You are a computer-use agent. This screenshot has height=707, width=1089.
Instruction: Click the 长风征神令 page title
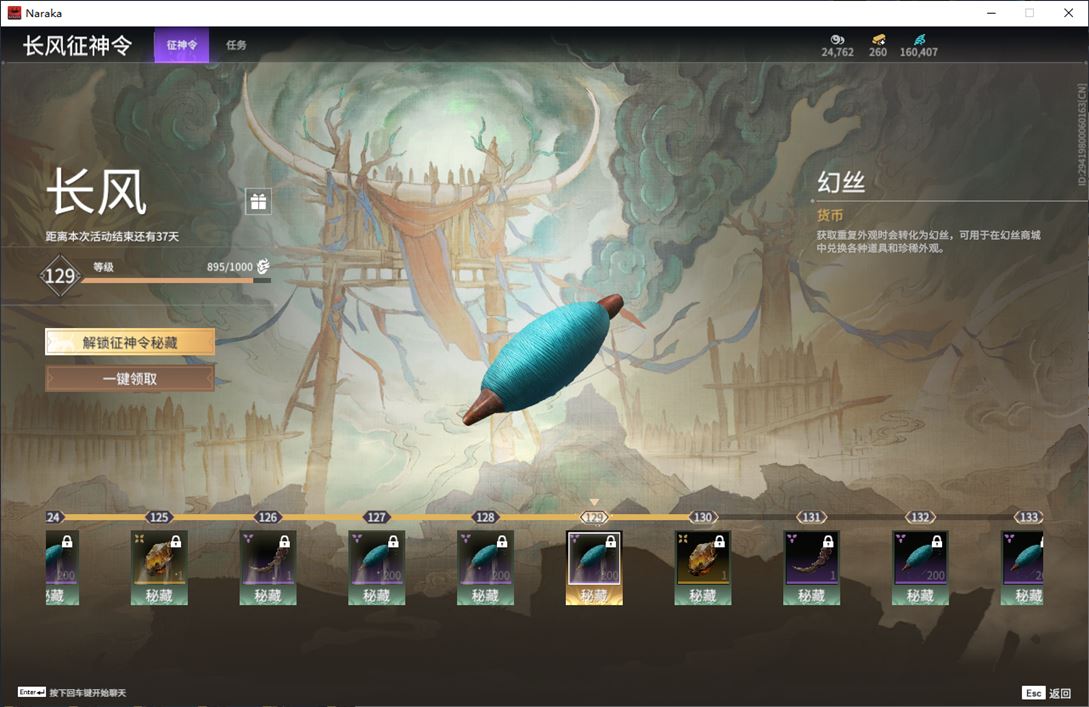tap(78, 46)
